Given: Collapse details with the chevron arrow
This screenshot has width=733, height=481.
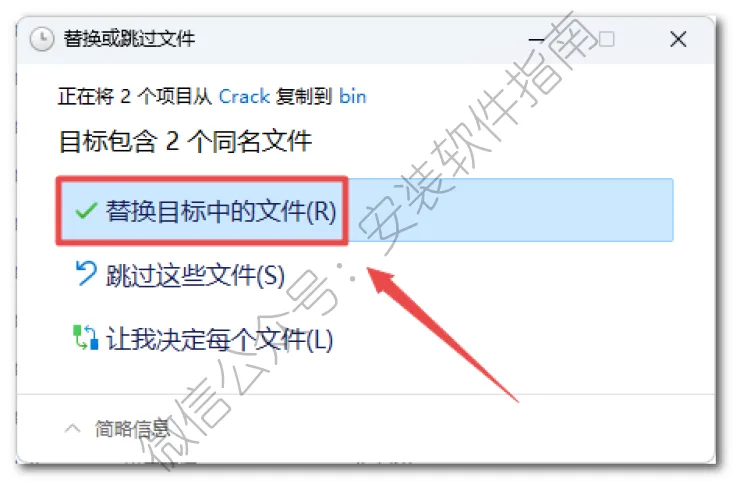Looking at the screenshot, I should point(72,428).
